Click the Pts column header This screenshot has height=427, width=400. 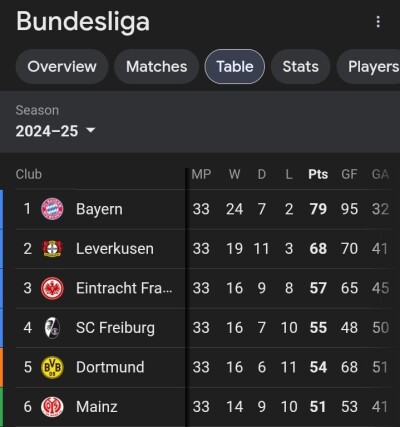click(318, 174)
